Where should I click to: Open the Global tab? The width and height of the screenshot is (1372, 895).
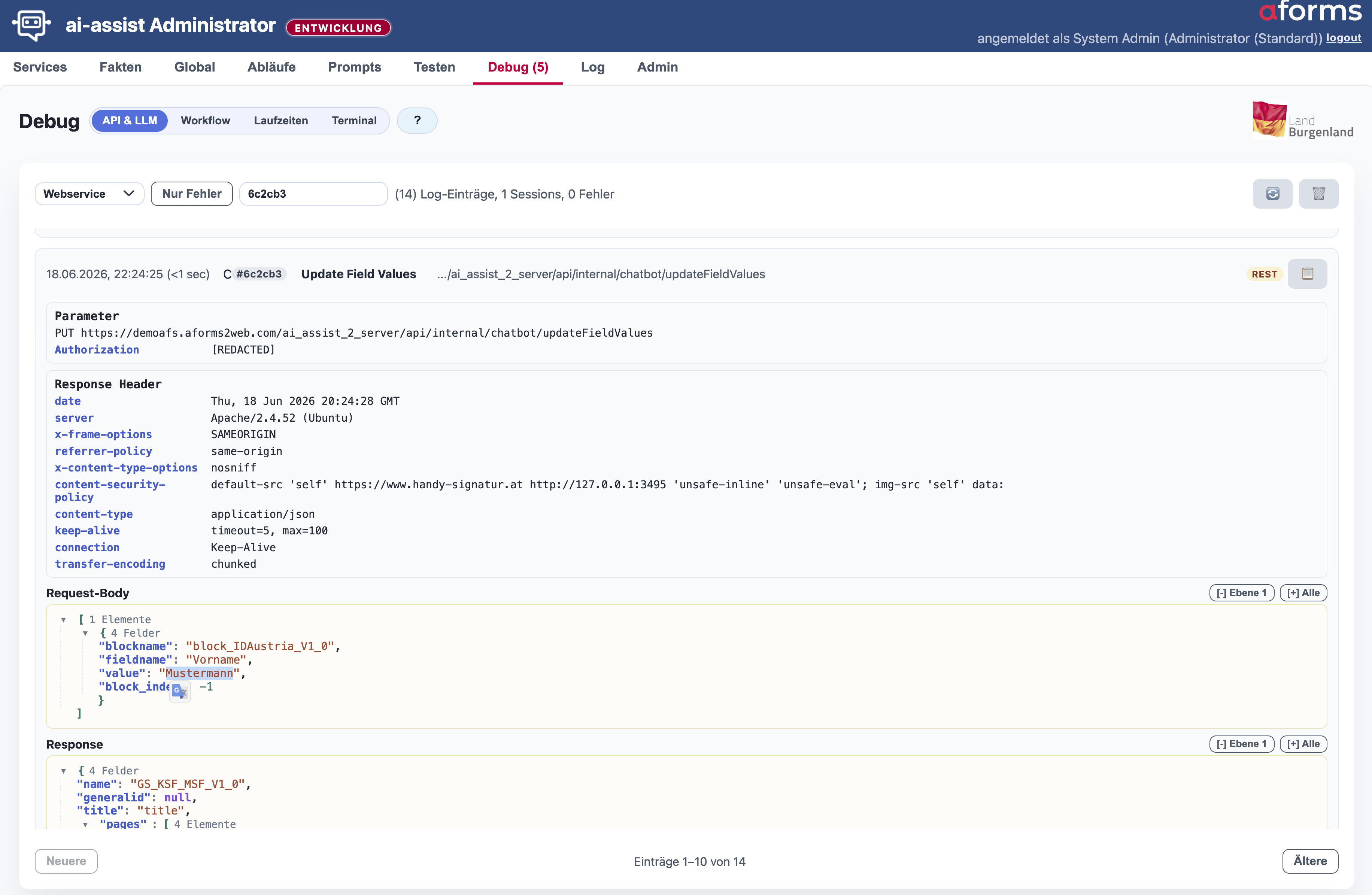coord(194,67)
